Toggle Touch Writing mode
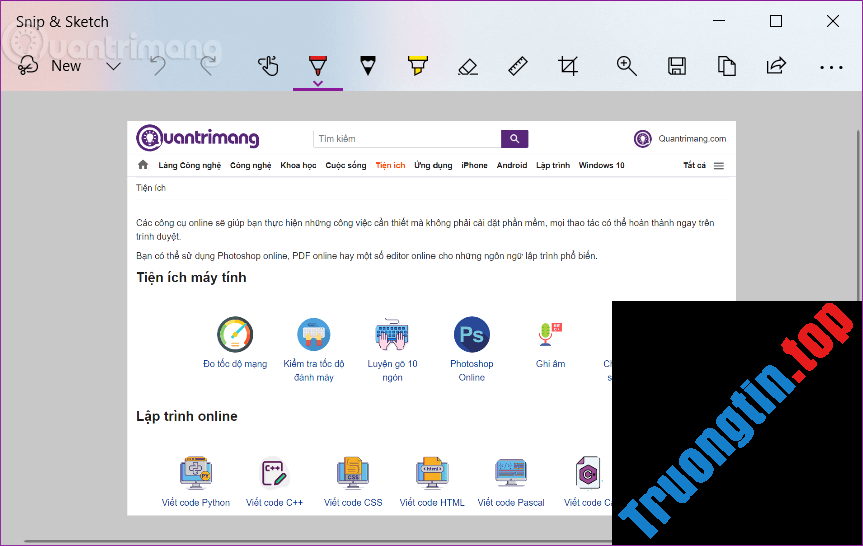863x546 pixels. tap(267, 66)
